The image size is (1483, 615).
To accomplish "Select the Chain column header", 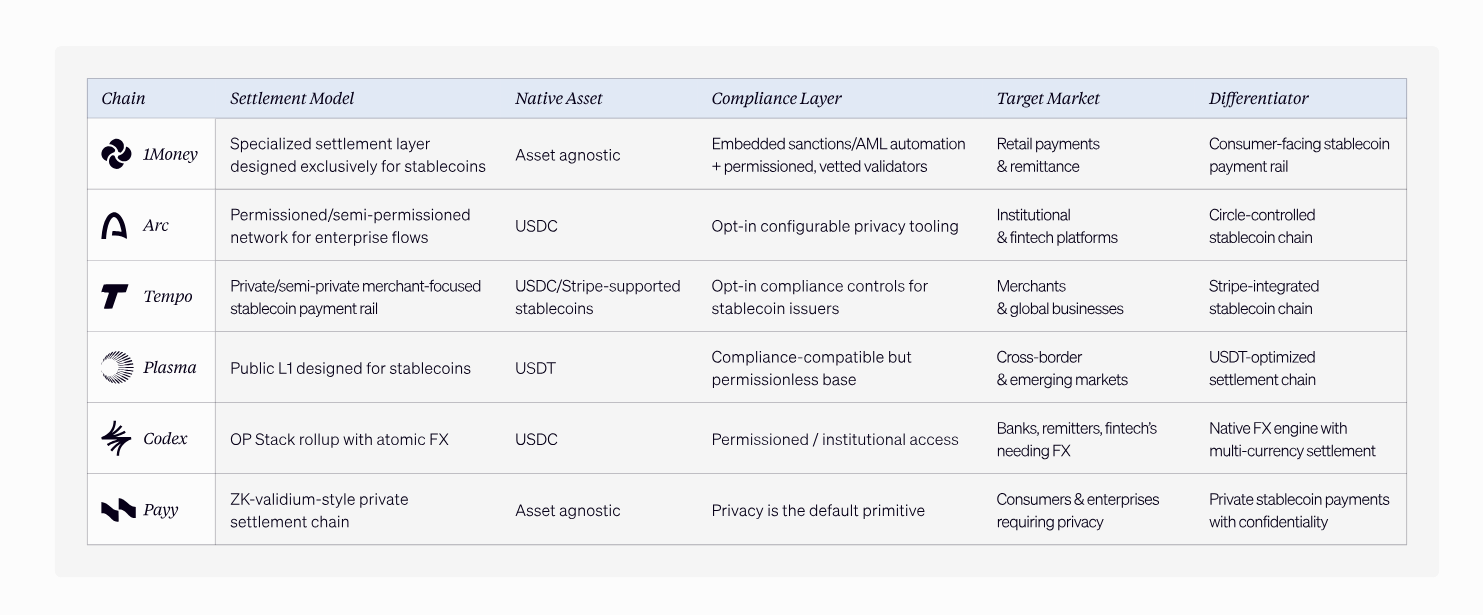I will point(123,98).
